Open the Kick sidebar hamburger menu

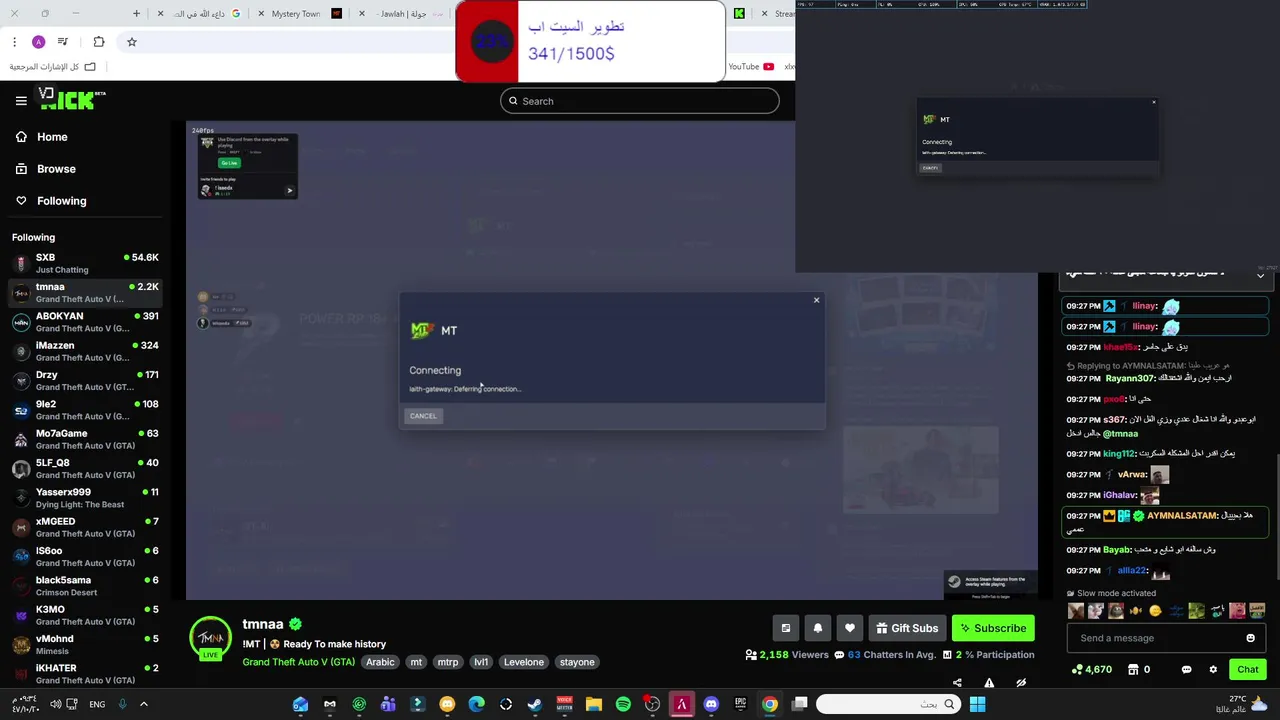click(21, 100)
